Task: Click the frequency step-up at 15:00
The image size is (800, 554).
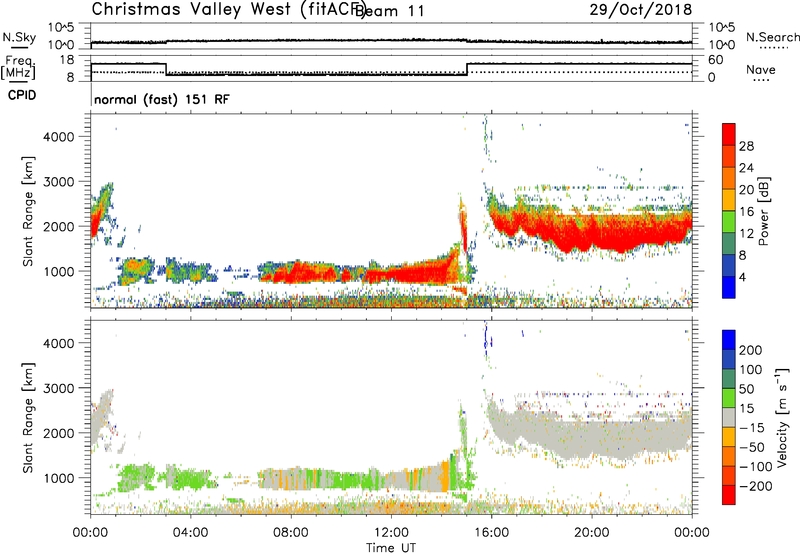Action: coord(467,69)
